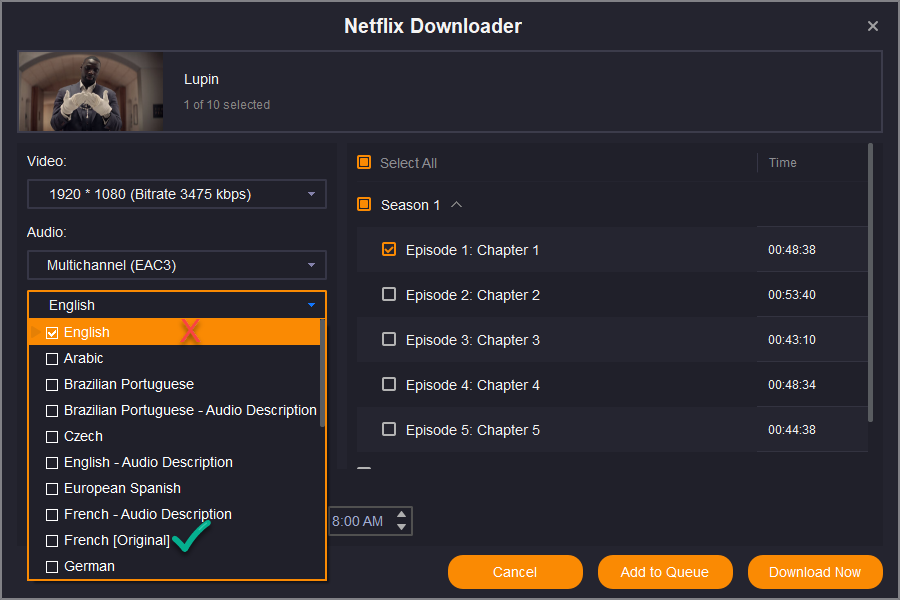This screenshot has width=900, height=600.
Task: Click the 00:48:38 duration text
Action: click(x=792, y=250)
